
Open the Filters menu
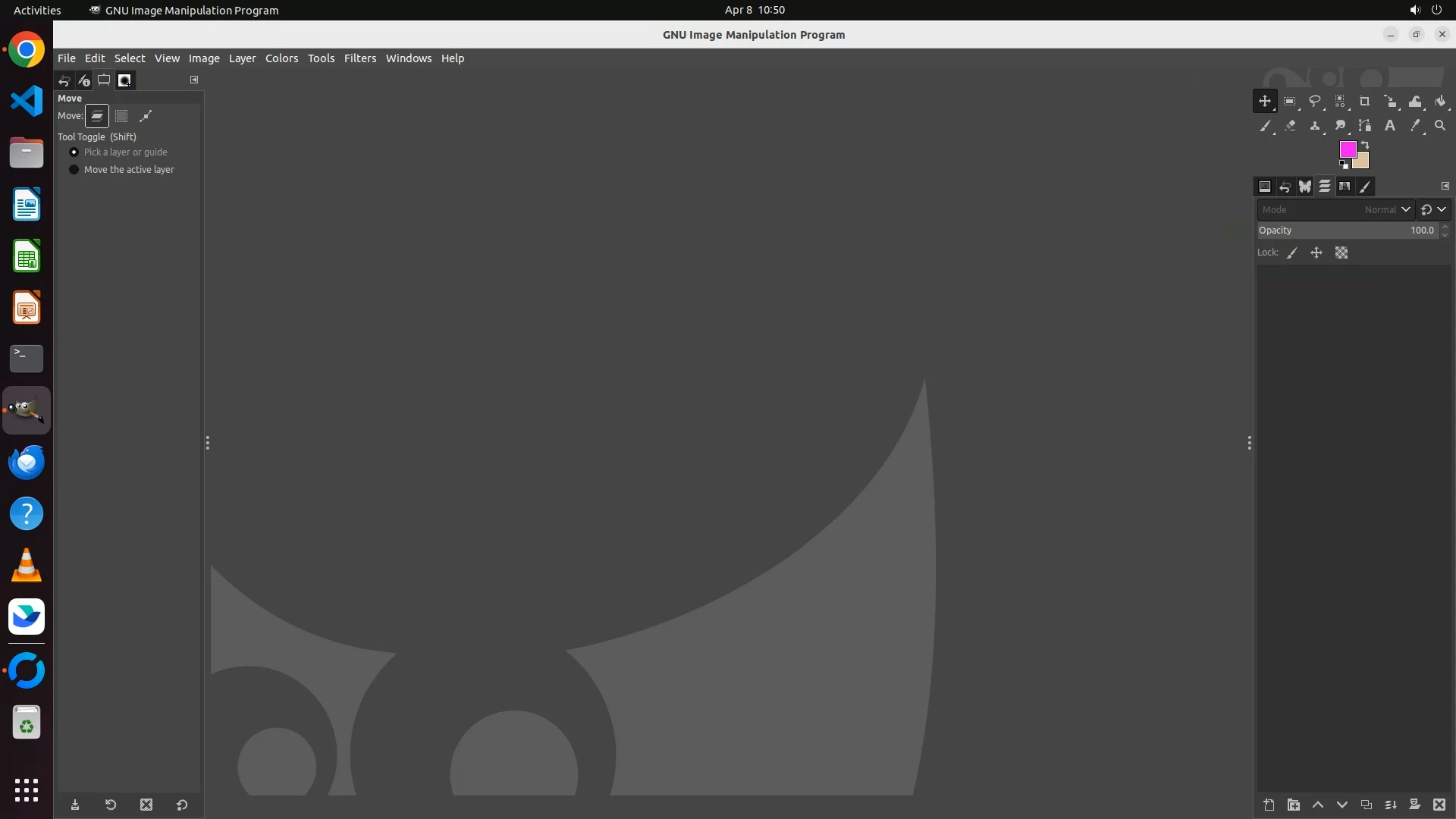(359, 58)
